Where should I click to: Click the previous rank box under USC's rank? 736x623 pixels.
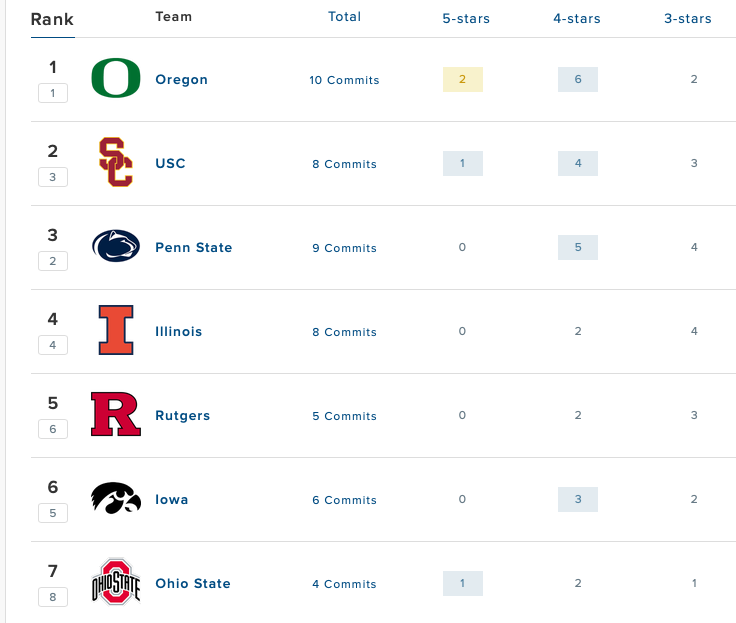[53, 177]
